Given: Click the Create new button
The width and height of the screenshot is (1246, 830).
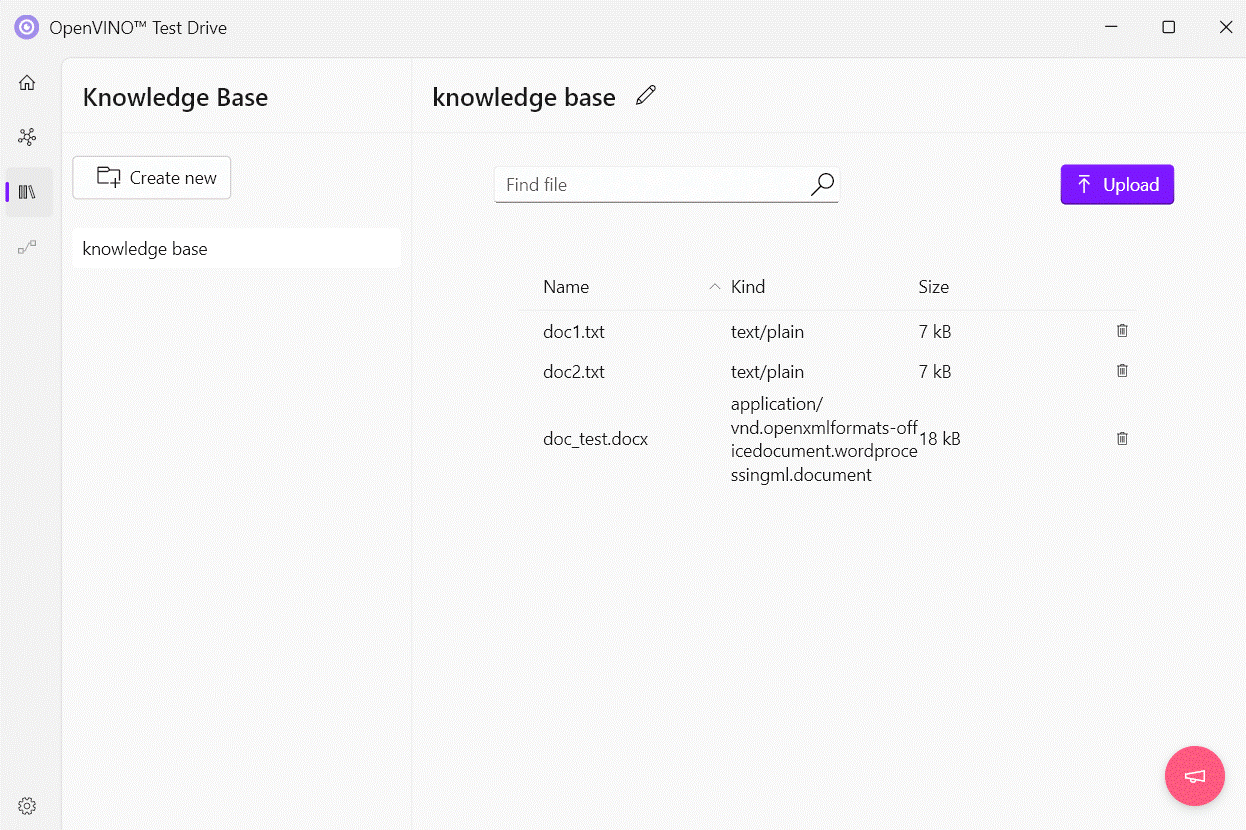Looking at the screenshot, I should (x=152, y=178).
